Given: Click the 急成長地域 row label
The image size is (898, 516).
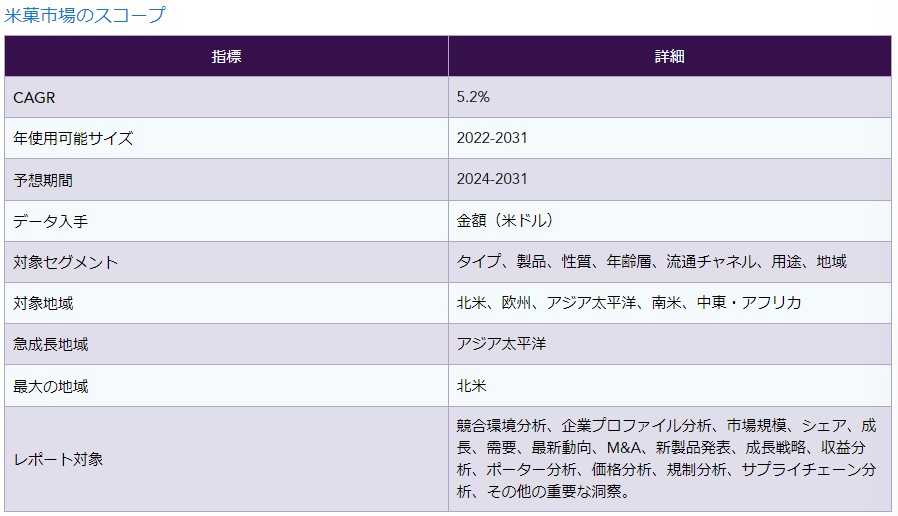Looking at the screenshot, I should click(x=51, y=344).
